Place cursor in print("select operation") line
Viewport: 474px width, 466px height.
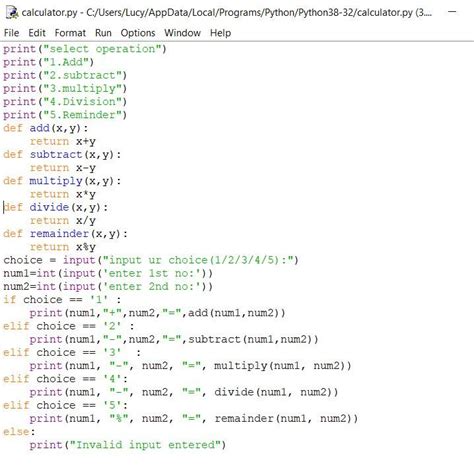tap(85, 49)
